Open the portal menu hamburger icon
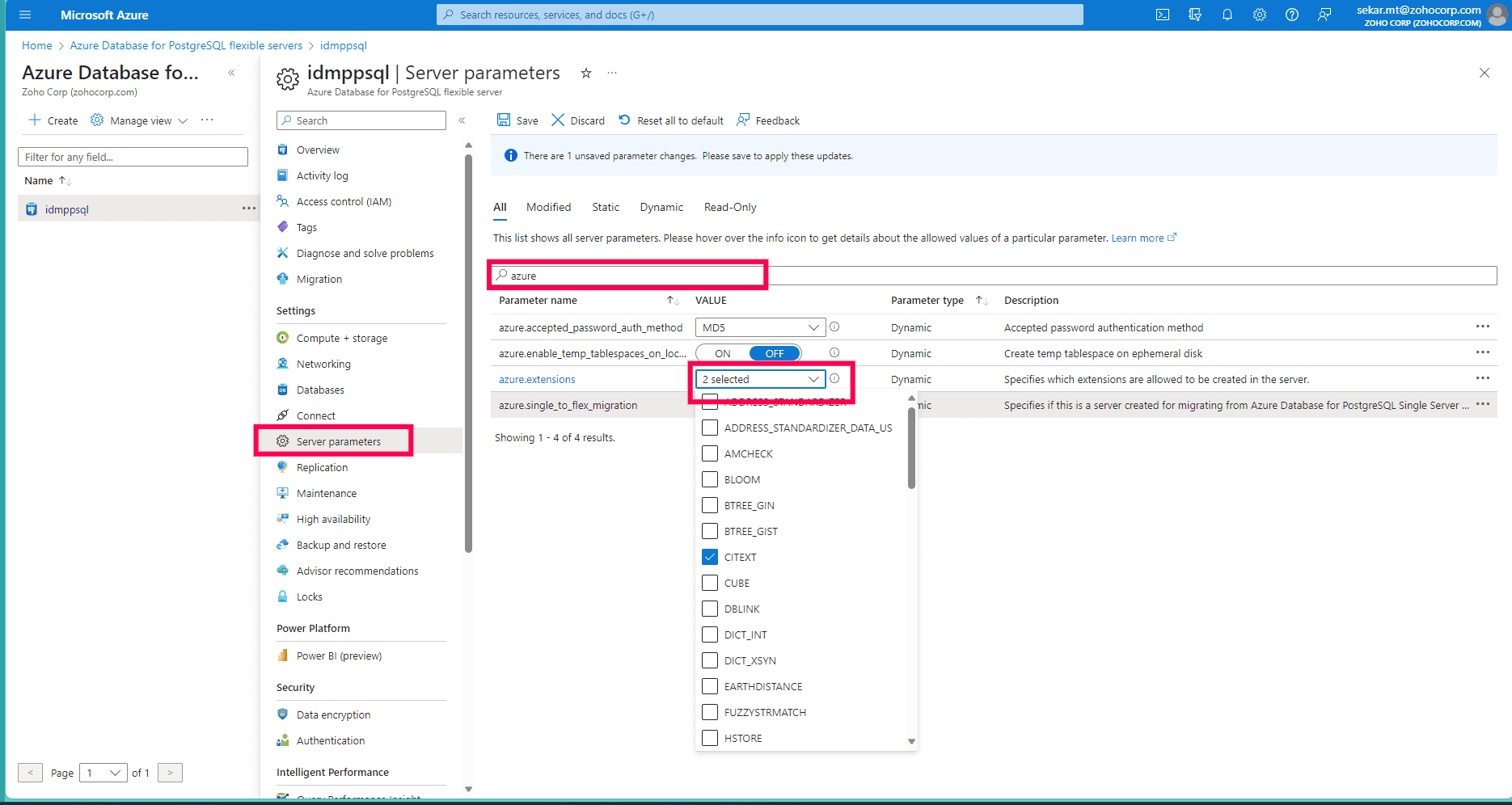 click(23, 14)
